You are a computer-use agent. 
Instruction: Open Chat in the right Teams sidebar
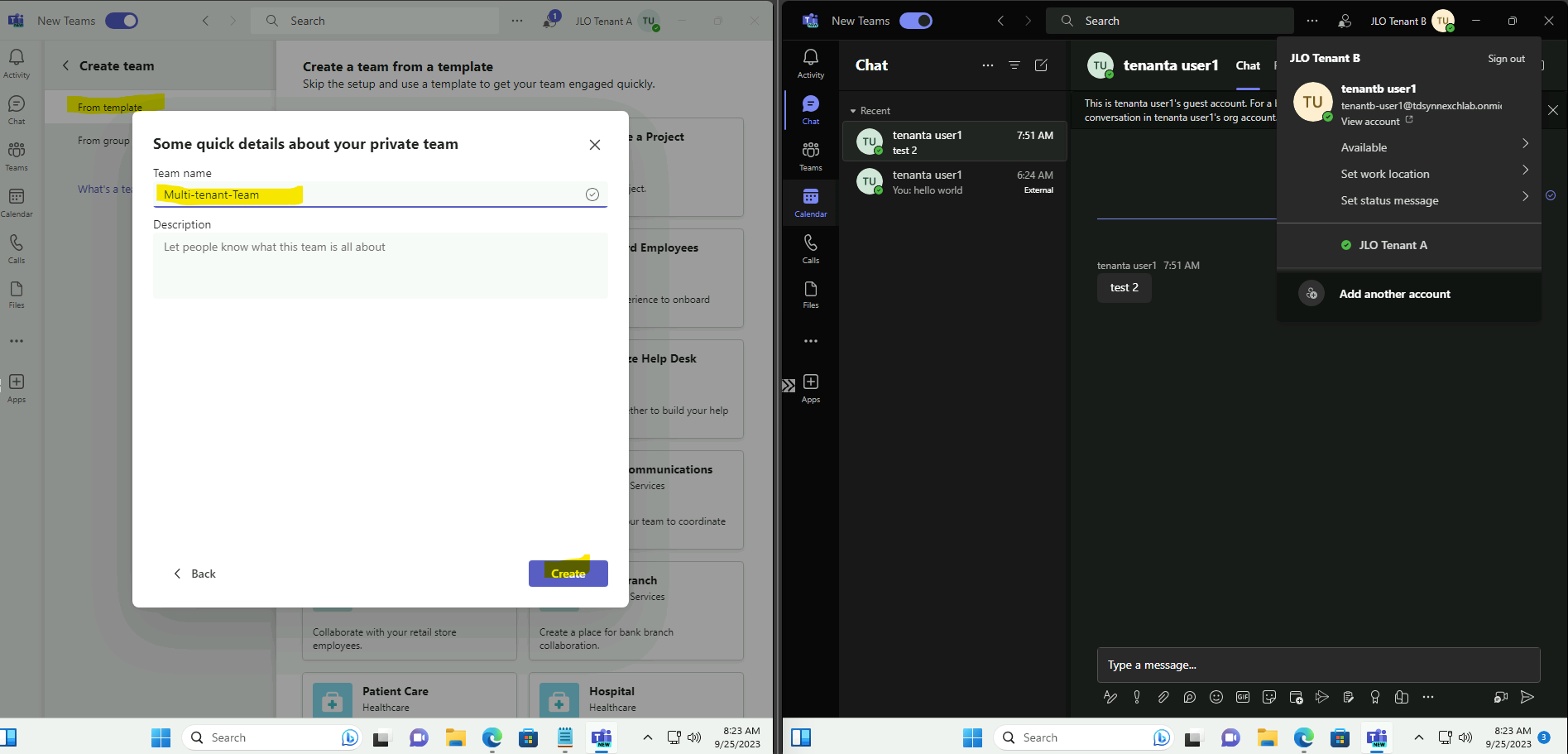[x=810, y=109]
